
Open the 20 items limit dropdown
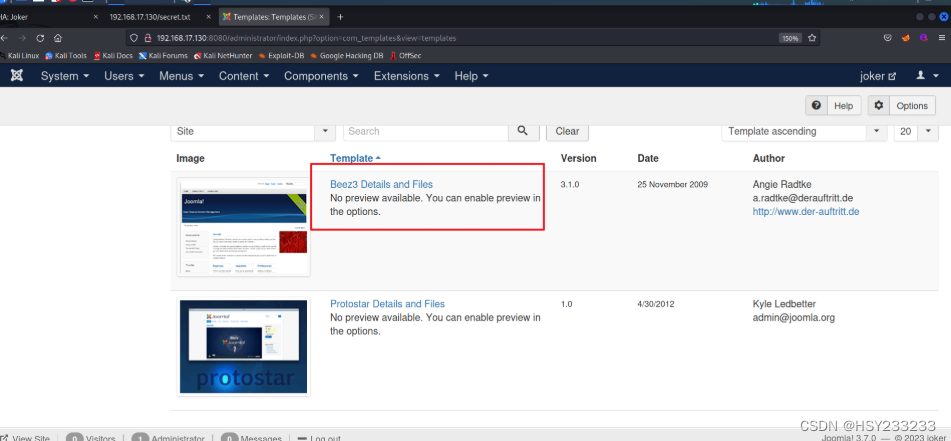pyautogui.click(x=916, y=131)
